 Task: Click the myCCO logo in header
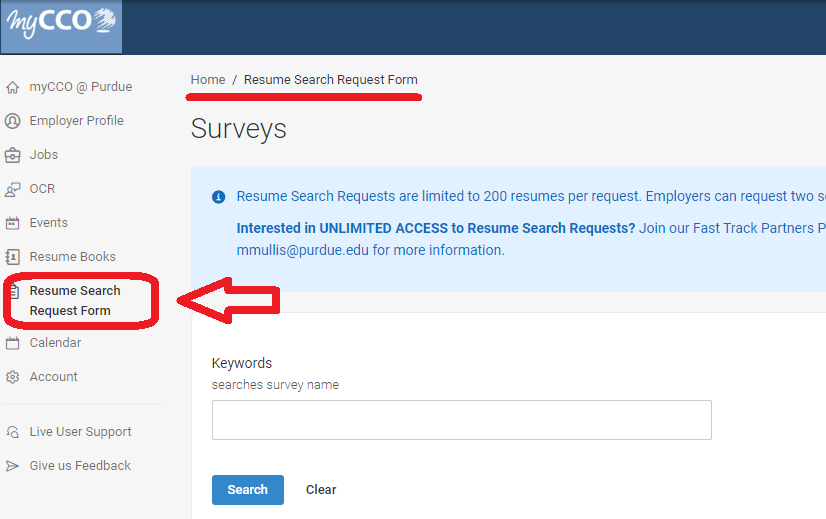61,27
